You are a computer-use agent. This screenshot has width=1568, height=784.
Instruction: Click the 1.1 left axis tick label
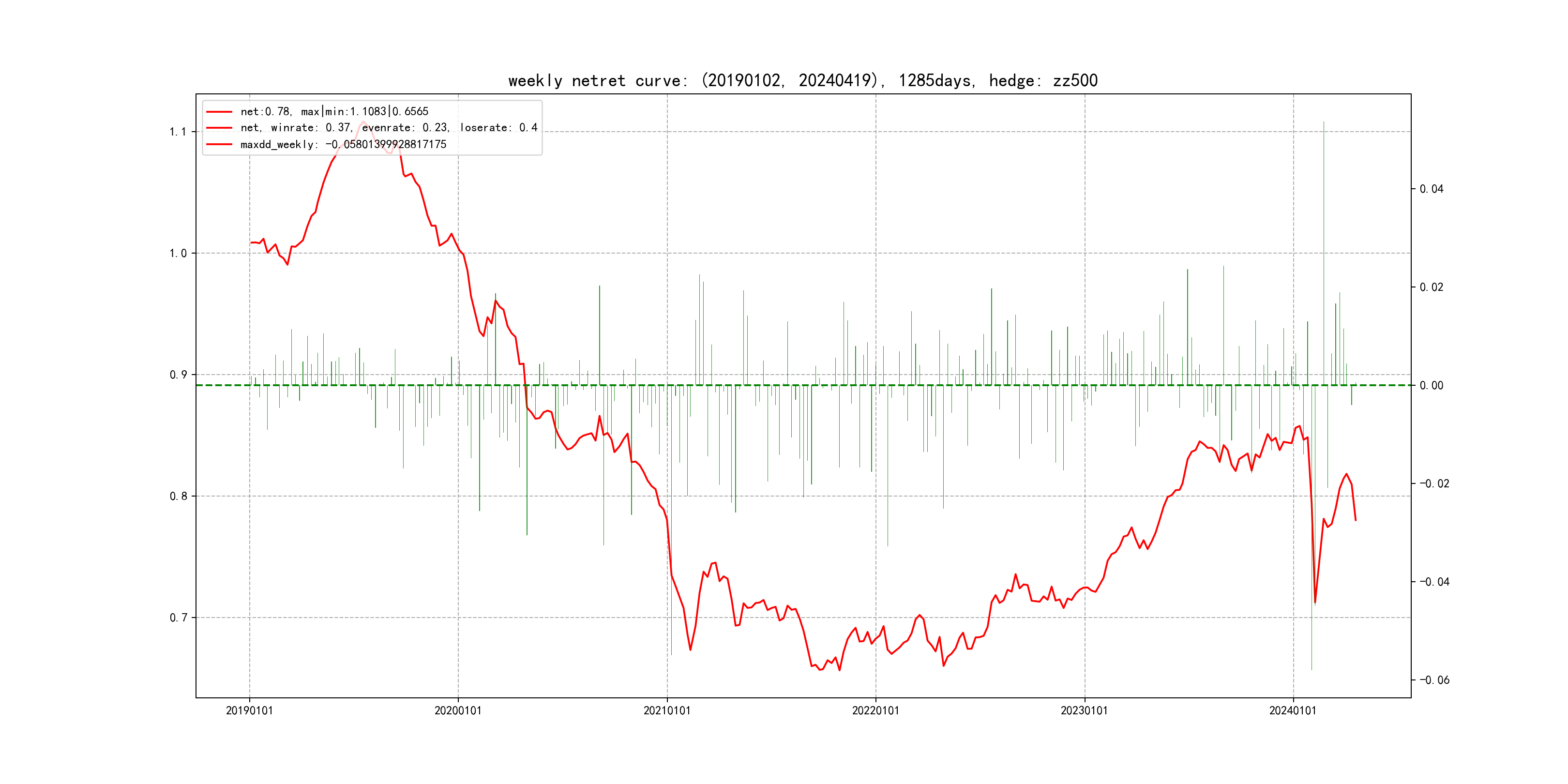pyautogui.click(x=178, y=132)
